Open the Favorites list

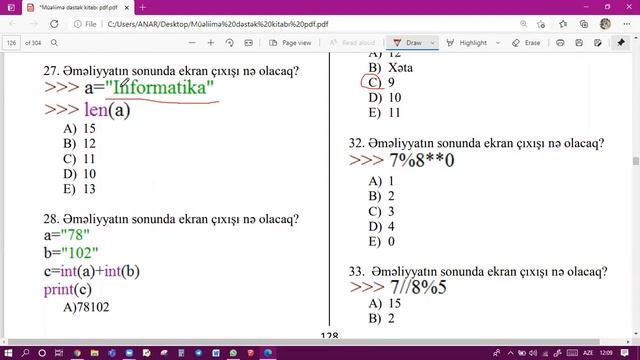pos(563,24)
